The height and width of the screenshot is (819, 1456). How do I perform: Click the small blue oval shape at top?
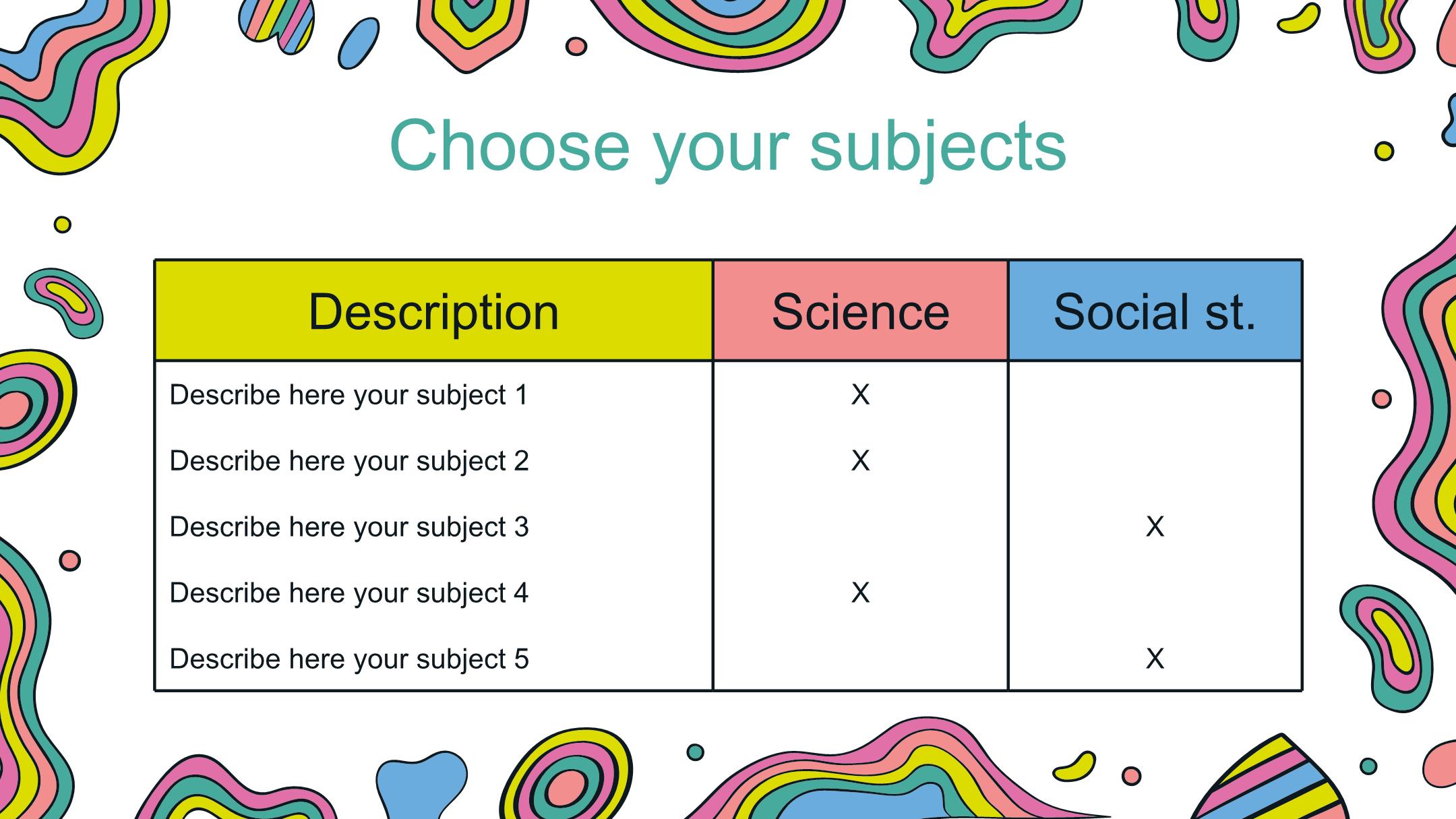pyautogui.click(x=358, y=44)
